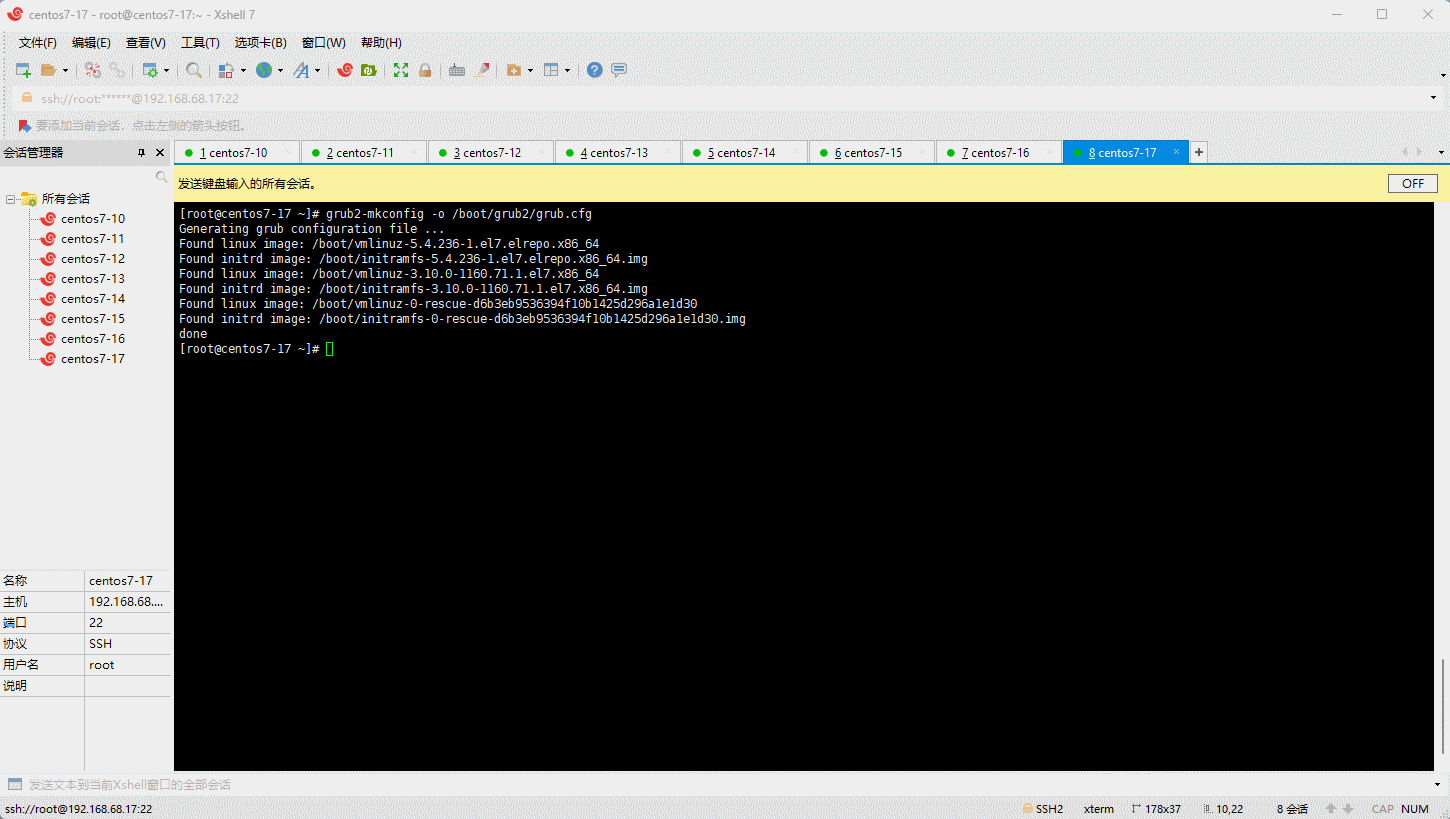The height and width of the screenshot is (819, 1450).
Task: Click the 178x37 terminal size status
Action: coord(1156,809)
